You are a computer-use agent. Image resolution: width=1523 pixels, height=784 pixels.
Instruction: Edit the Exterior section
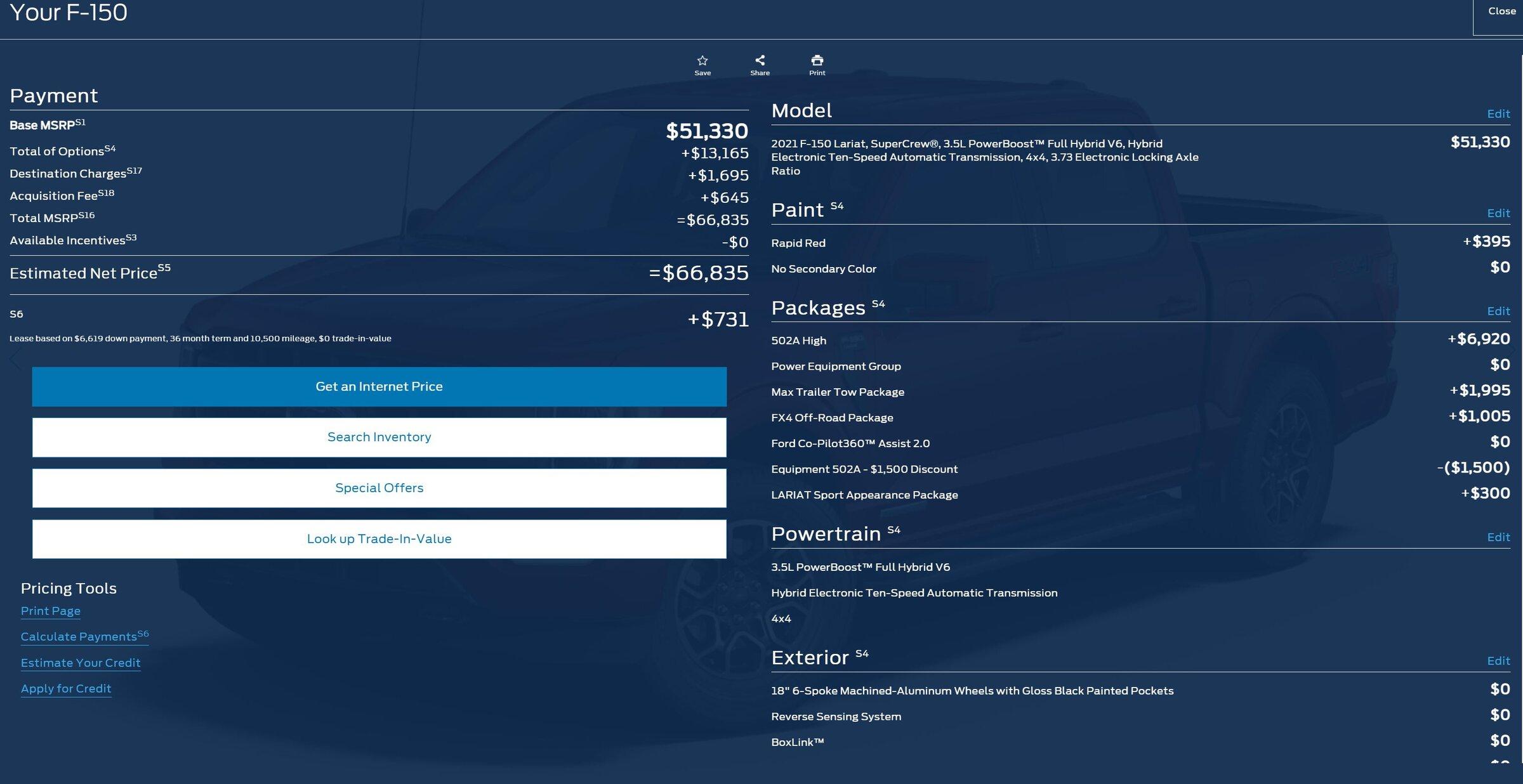[x=1498, y=661]
